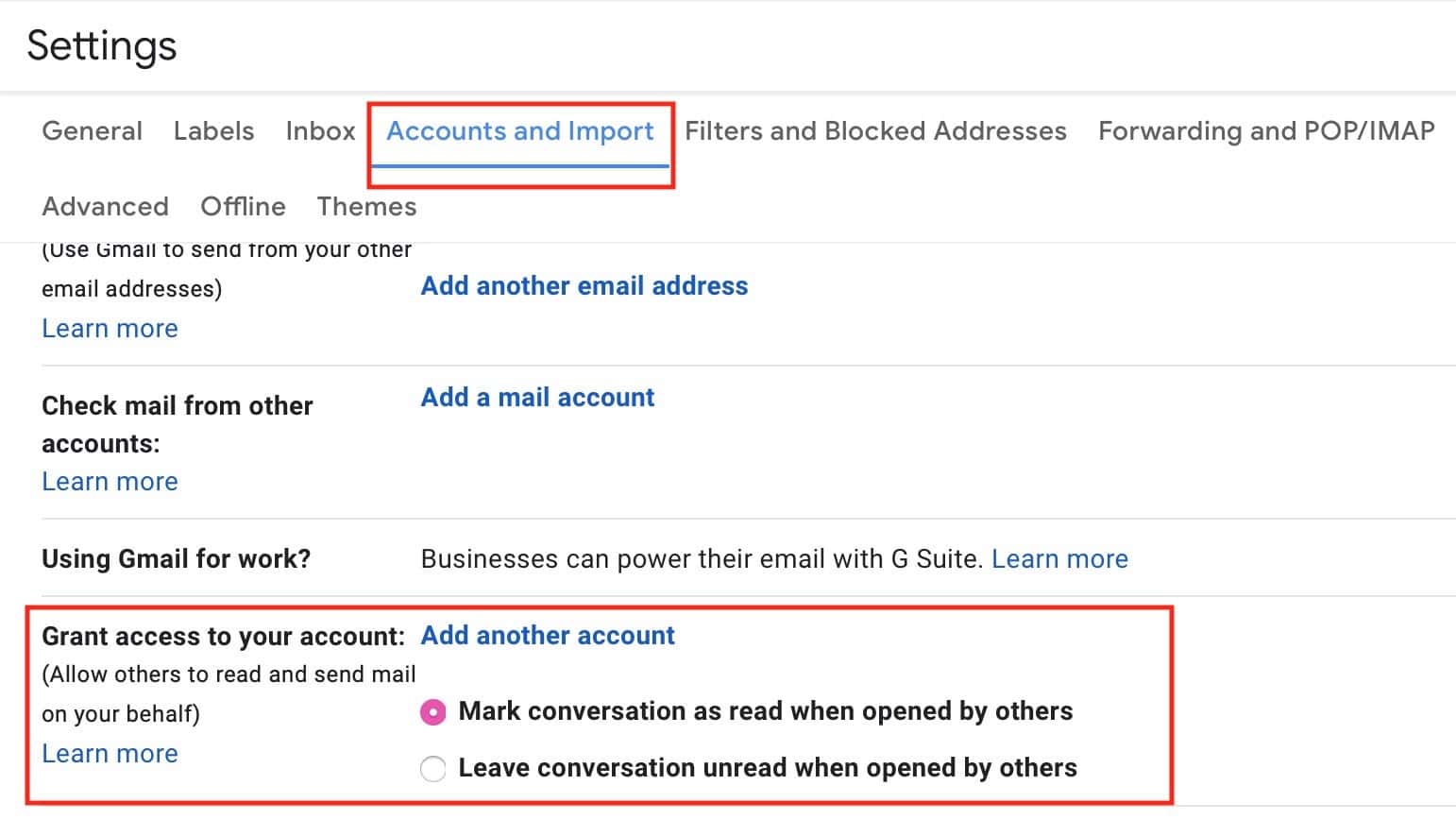Select Leave conversation unread radio button

[x=432, y=768]
